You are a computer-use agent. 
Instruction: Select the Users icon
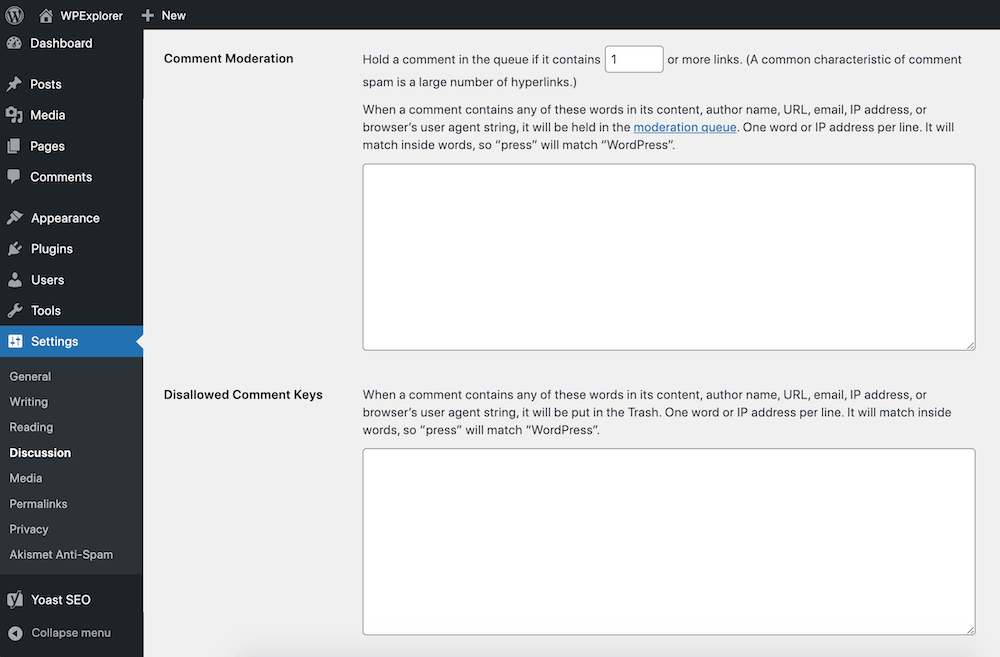tap(17, 279)
